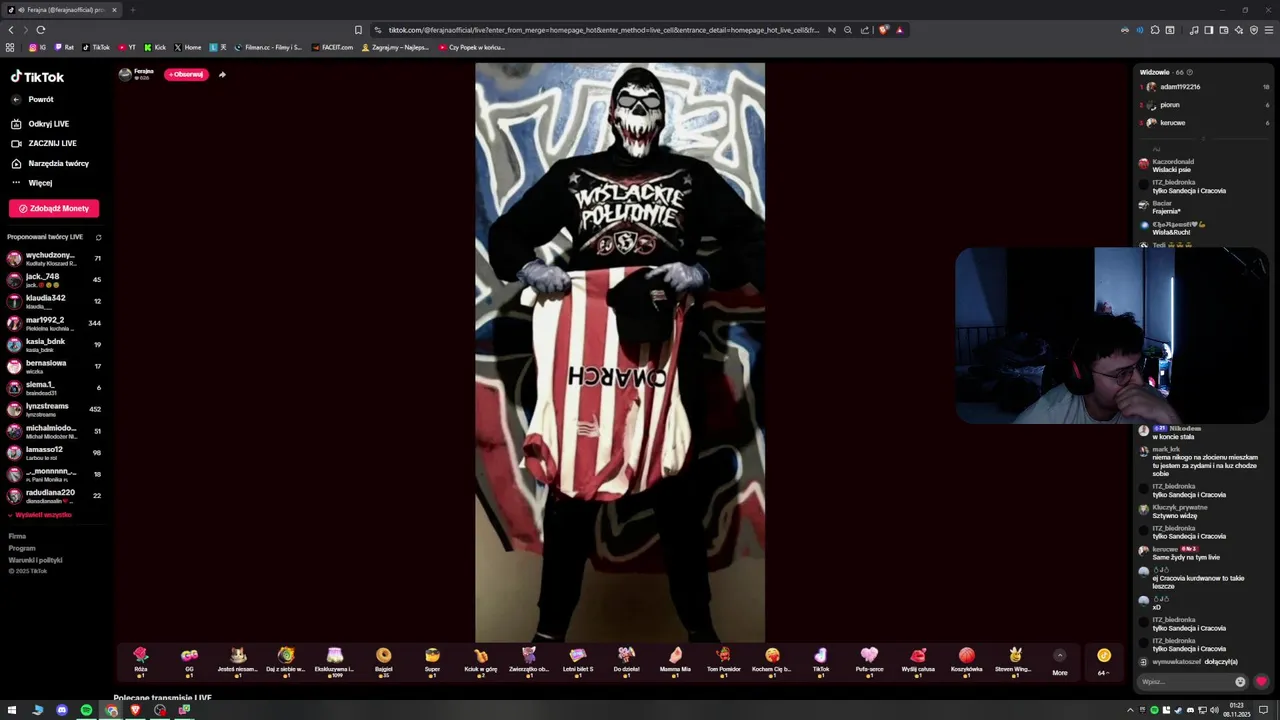The height and width of the screenshot is (720, 1280).
Task: Open the bernasiowa suggested live creator
Action: (54, 366)
